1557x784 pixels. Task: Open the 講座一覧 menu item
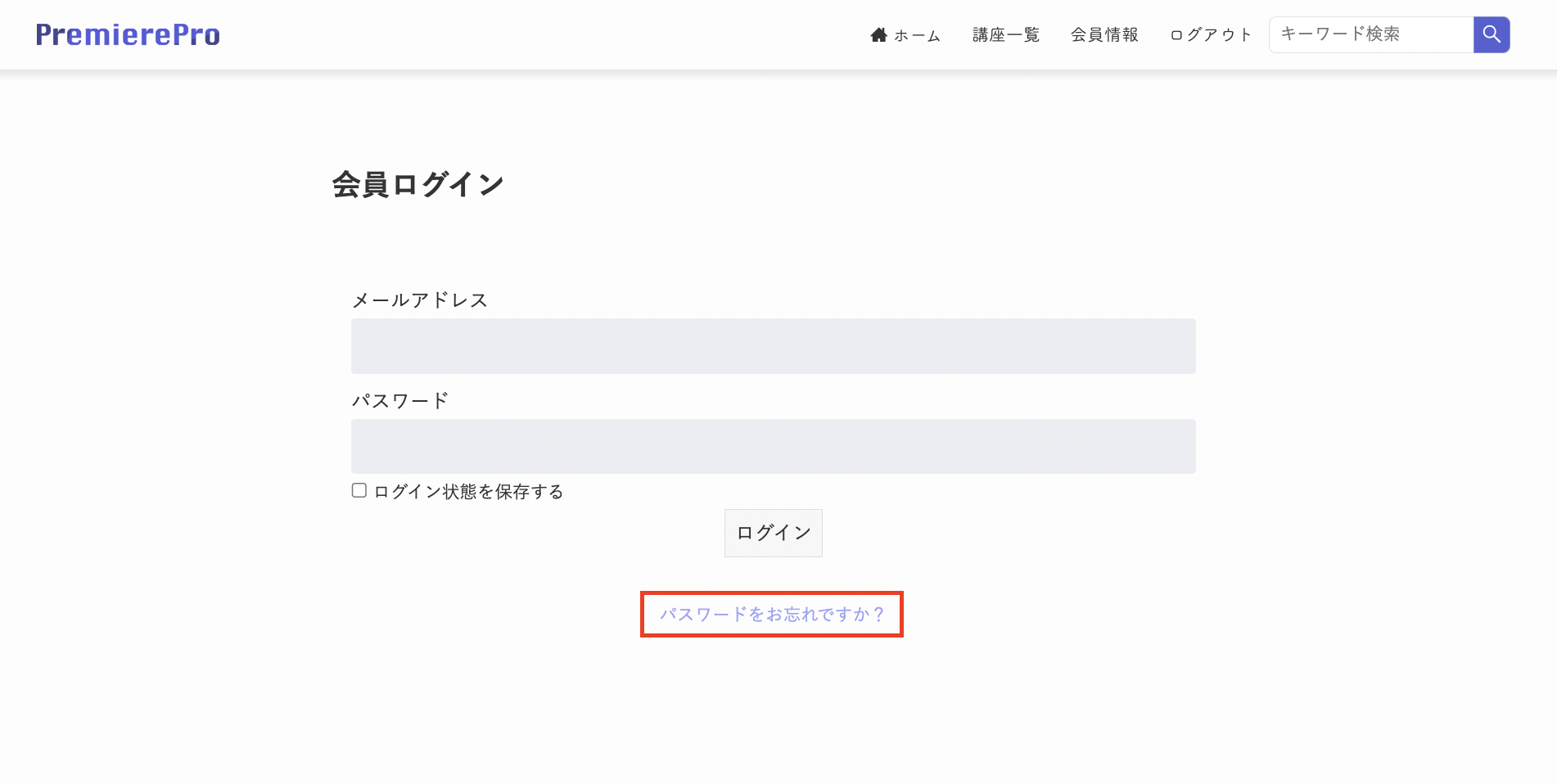pos(1004,34)
